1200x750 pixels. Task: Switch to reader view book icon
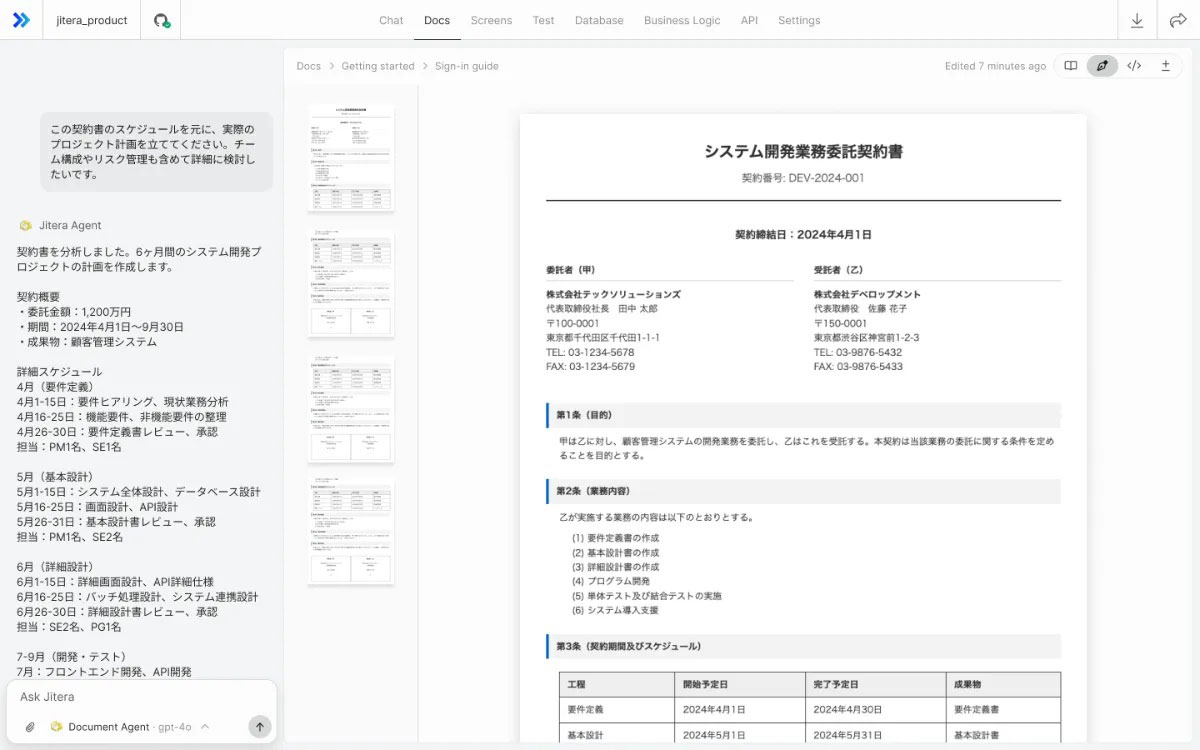[1071, 66]
